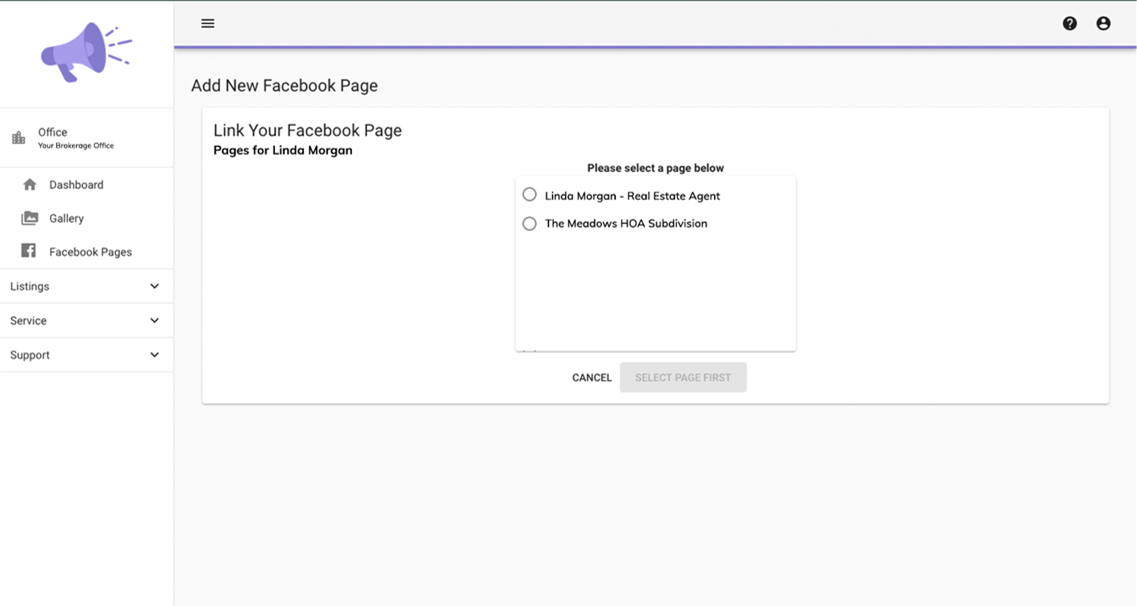Click the purple megaphone logo
Screen dimensions: 1137x606
pyautogui.click(x=86, y=52)
